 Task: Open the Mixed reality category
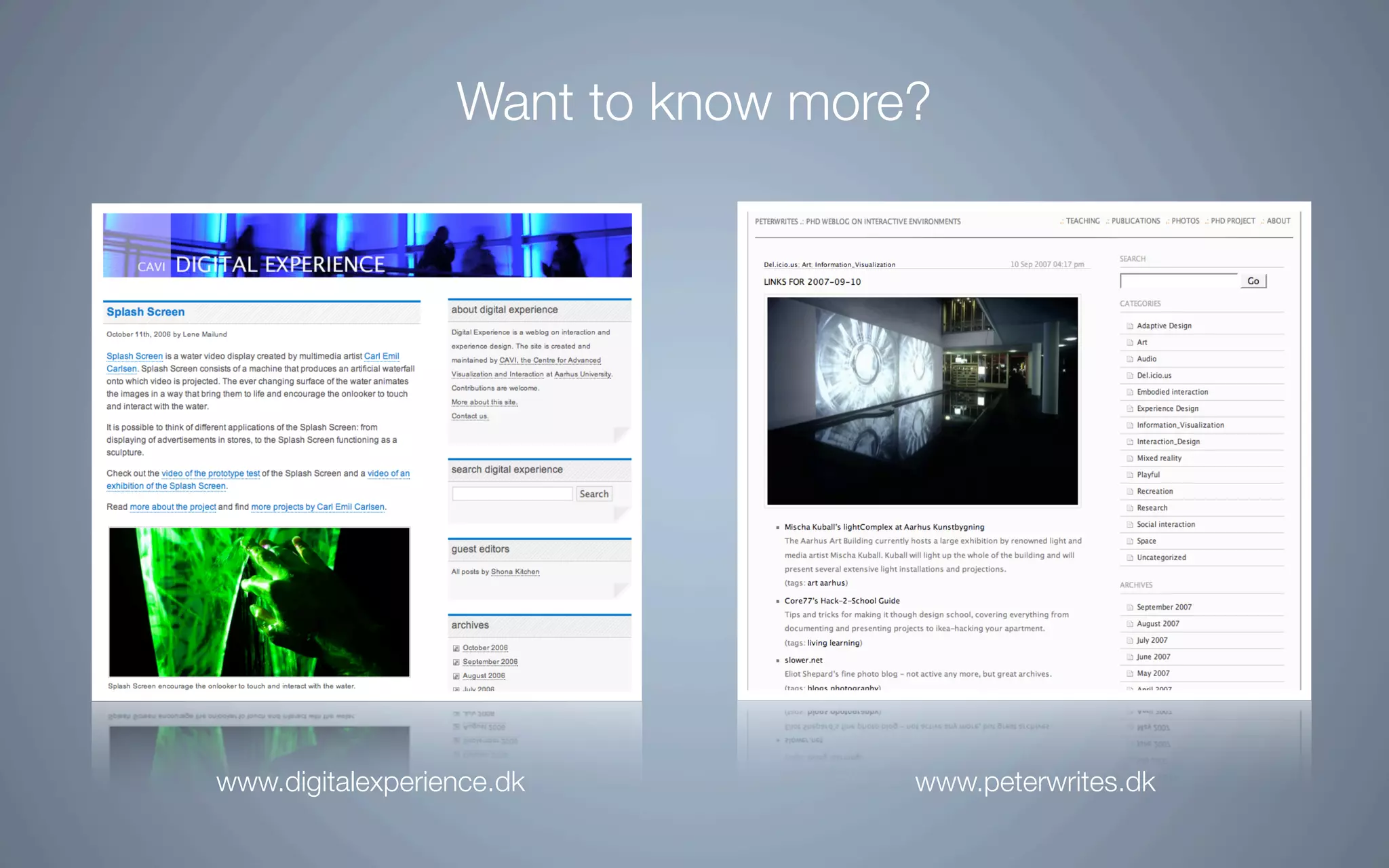1159,458
